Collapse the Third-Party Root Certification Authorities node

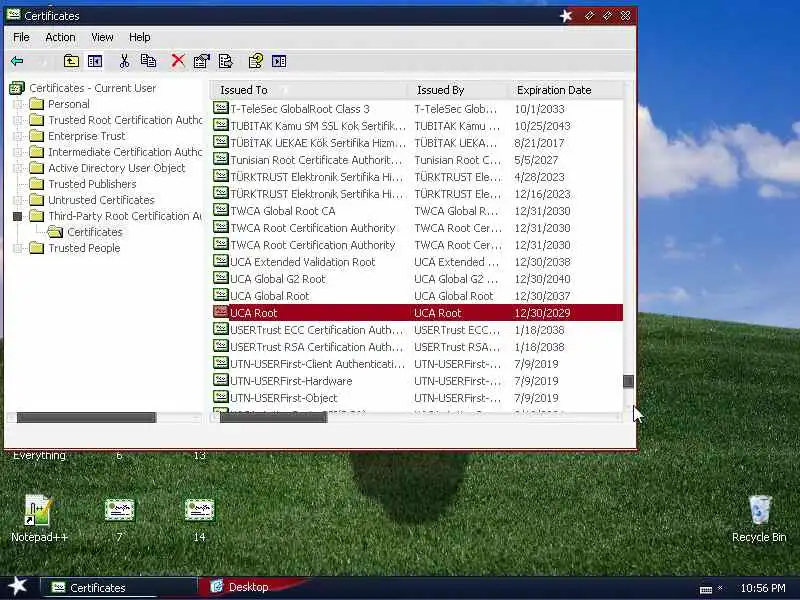[18, 216]
